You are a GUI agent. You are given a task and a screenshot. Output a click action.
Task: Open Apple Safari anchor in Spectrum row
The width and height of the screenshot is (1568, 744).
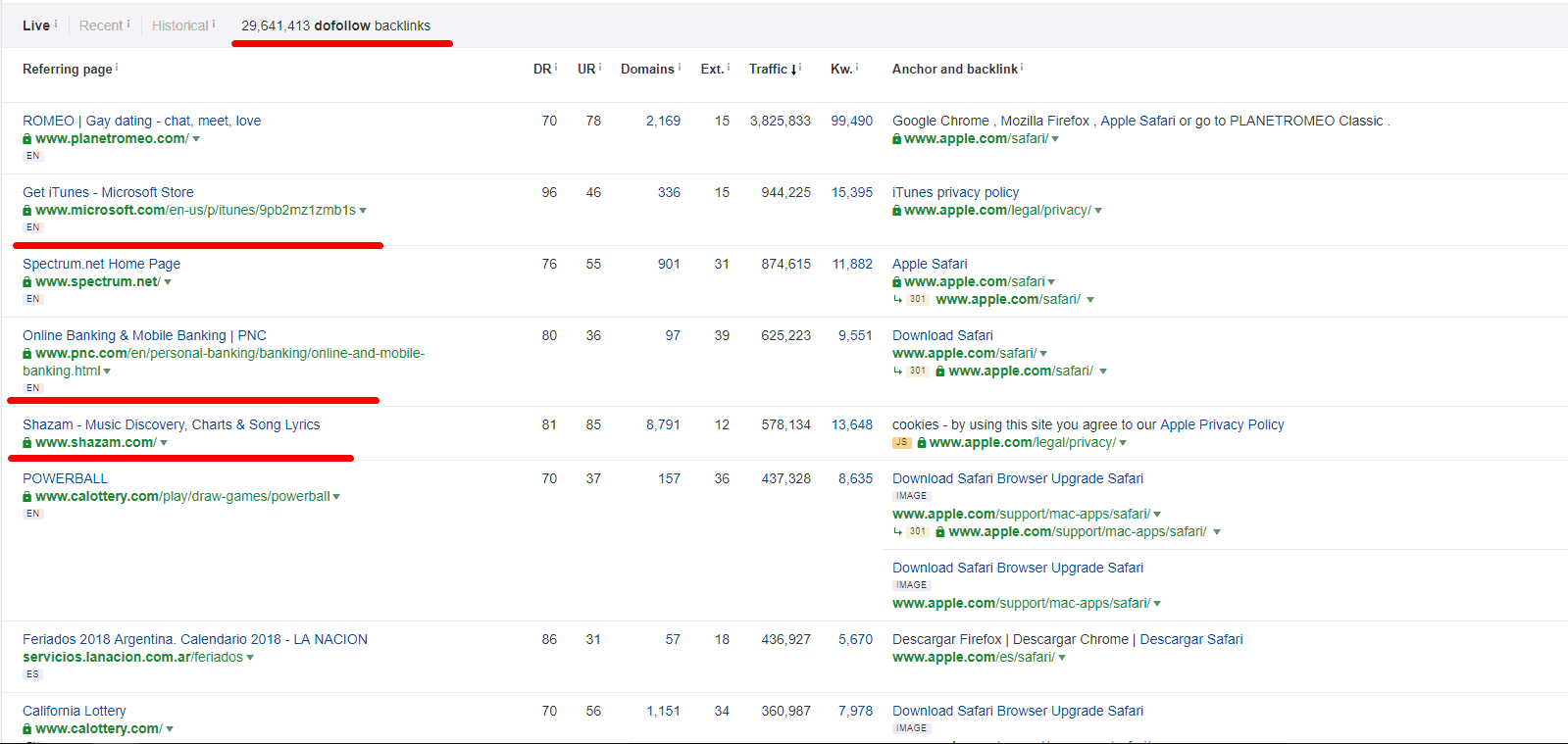point(930,264)
